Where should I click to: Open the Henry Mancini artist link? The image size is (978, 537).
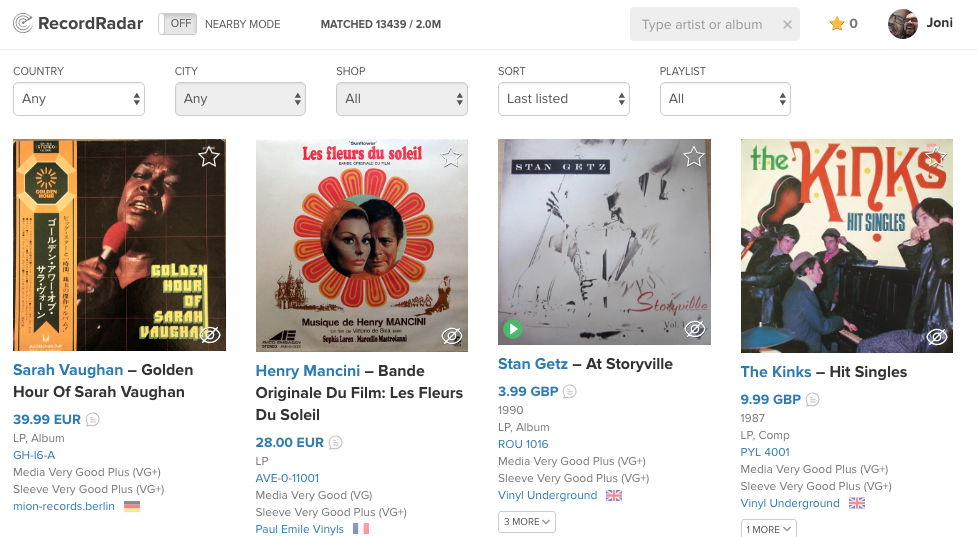coord(308,371)
